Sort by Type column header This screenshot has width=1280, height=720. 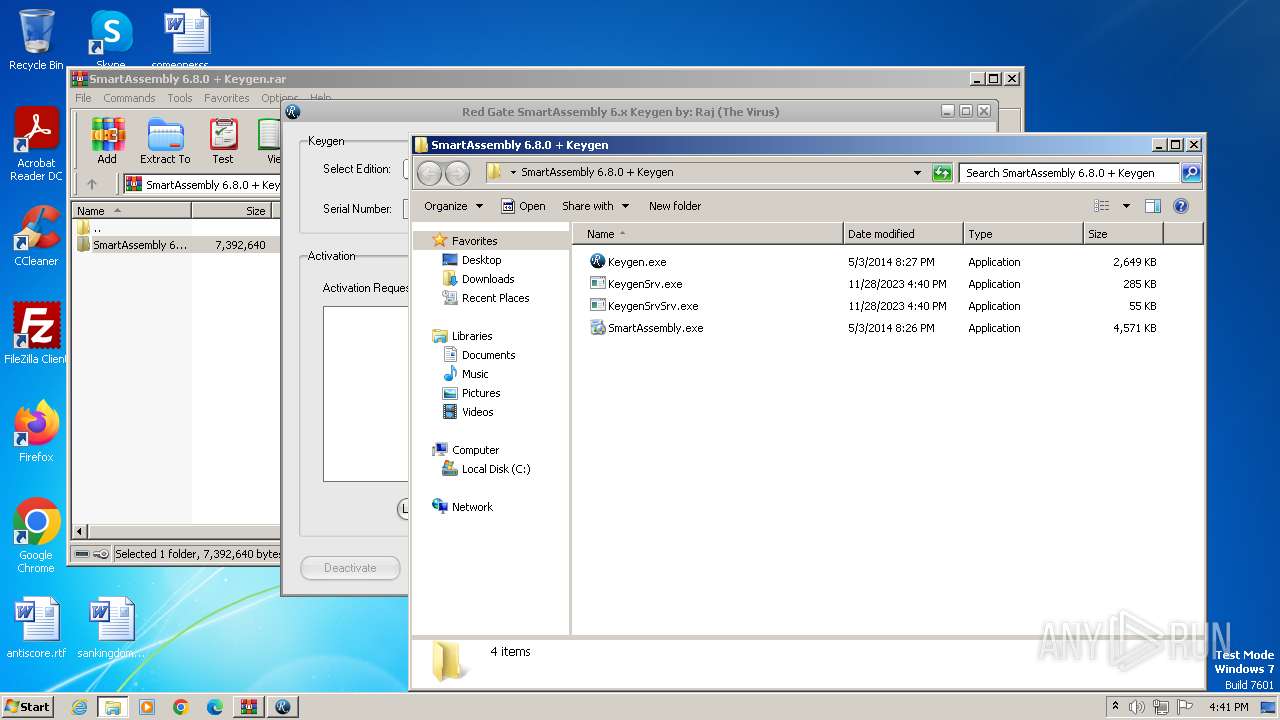[x=1023, y=234]
